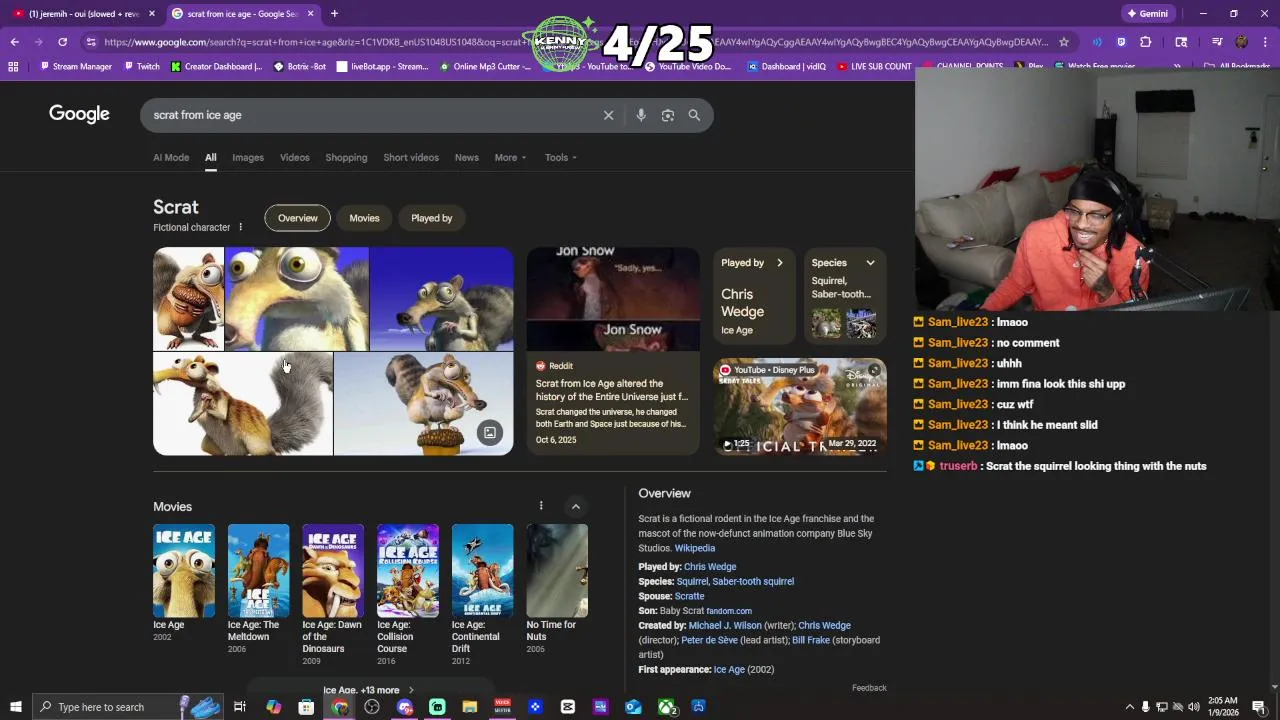
Task: Open the Short videos tab
Action: [411, 157]
